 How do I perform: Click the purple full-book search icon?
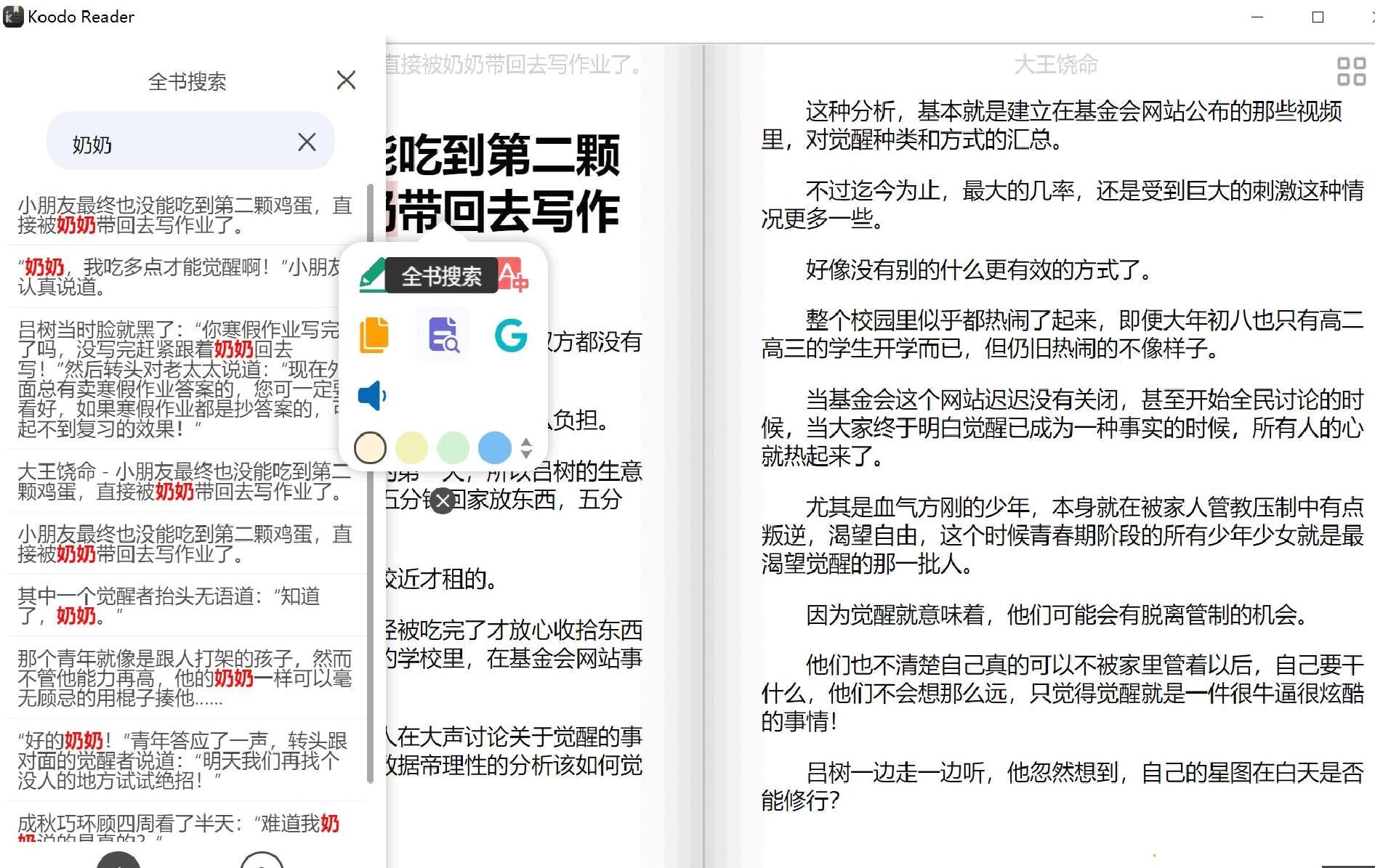[443, 335]
